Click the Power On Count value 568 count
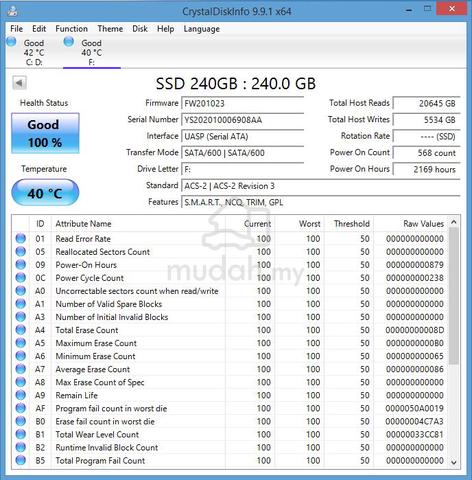This screenshot has width=472, height=480. pyautogui.click(x=427, y=153)
